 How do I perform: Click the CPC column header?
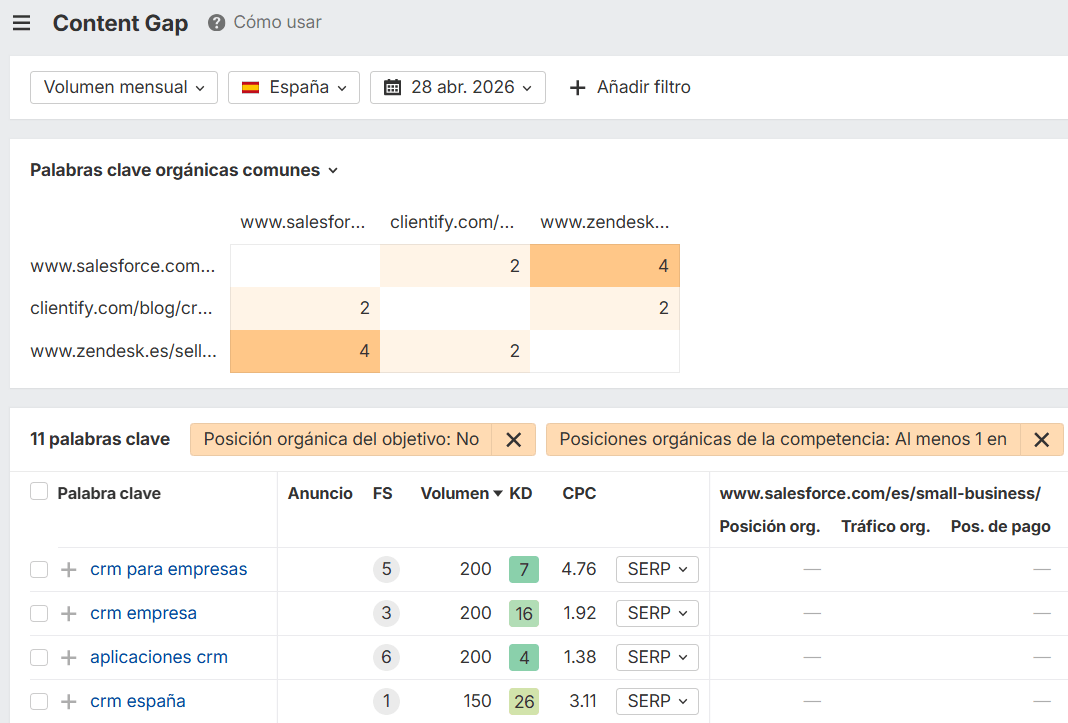tap(579, 493)
